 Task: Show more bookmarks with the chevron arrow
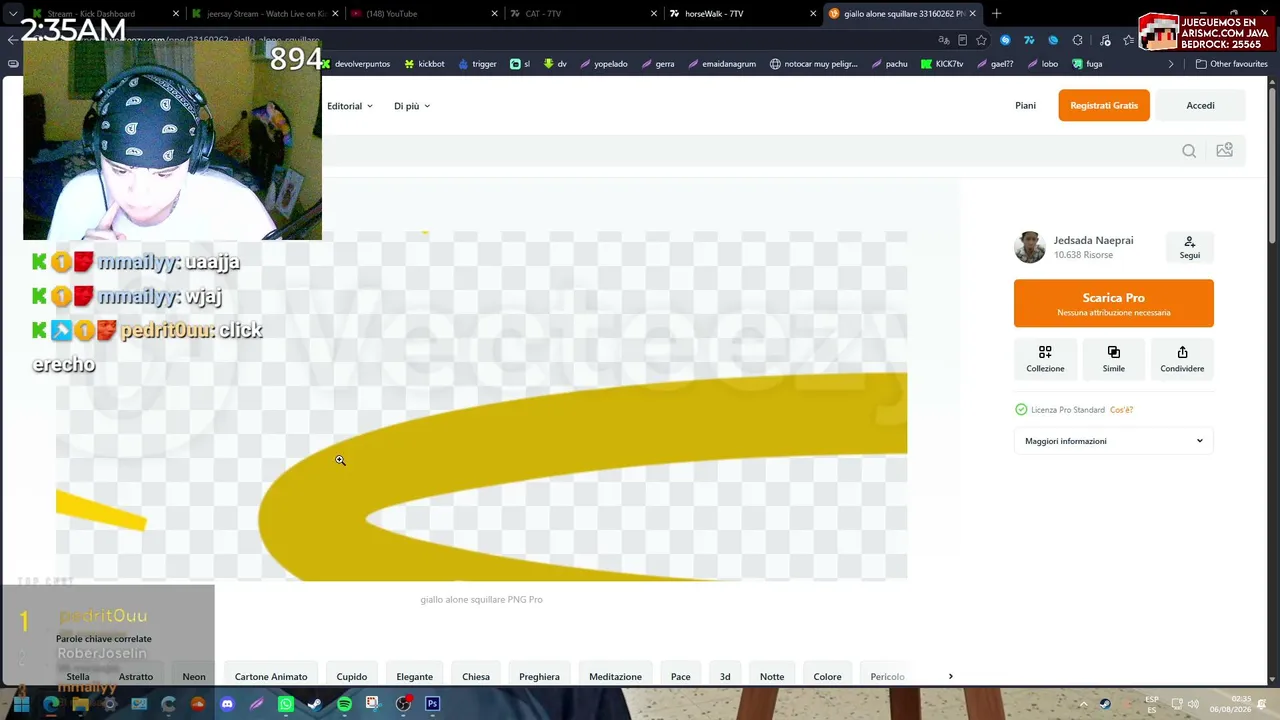coord(1171,64)
